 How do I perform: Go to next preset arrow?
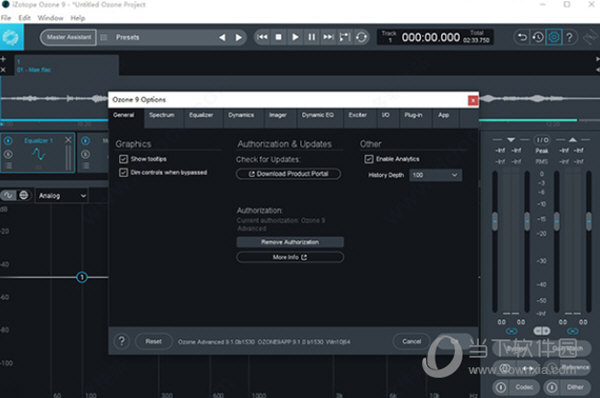238,38
